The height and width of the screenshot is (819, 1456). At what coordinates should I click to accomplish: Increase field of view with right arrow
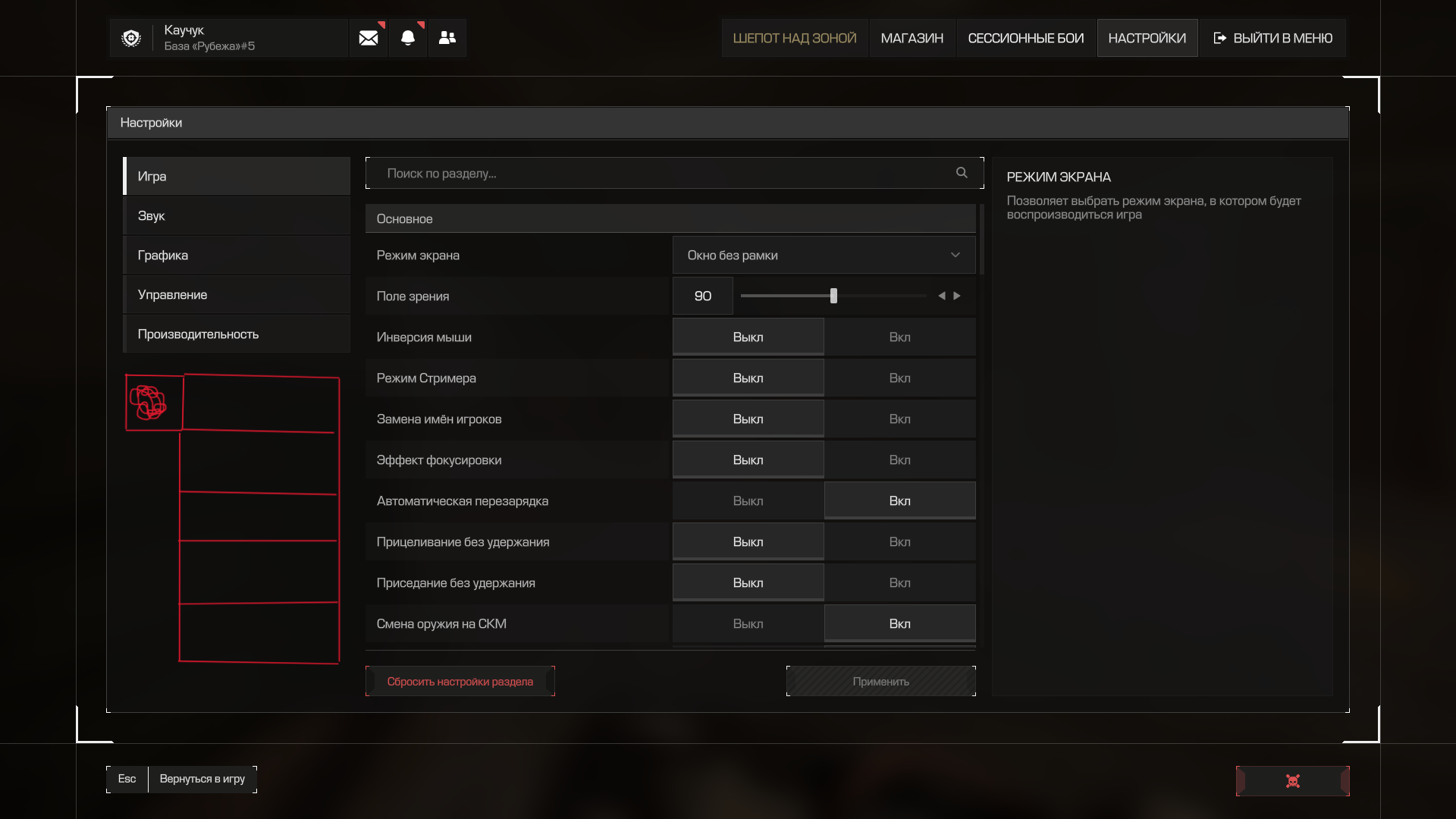pos(957,296)
